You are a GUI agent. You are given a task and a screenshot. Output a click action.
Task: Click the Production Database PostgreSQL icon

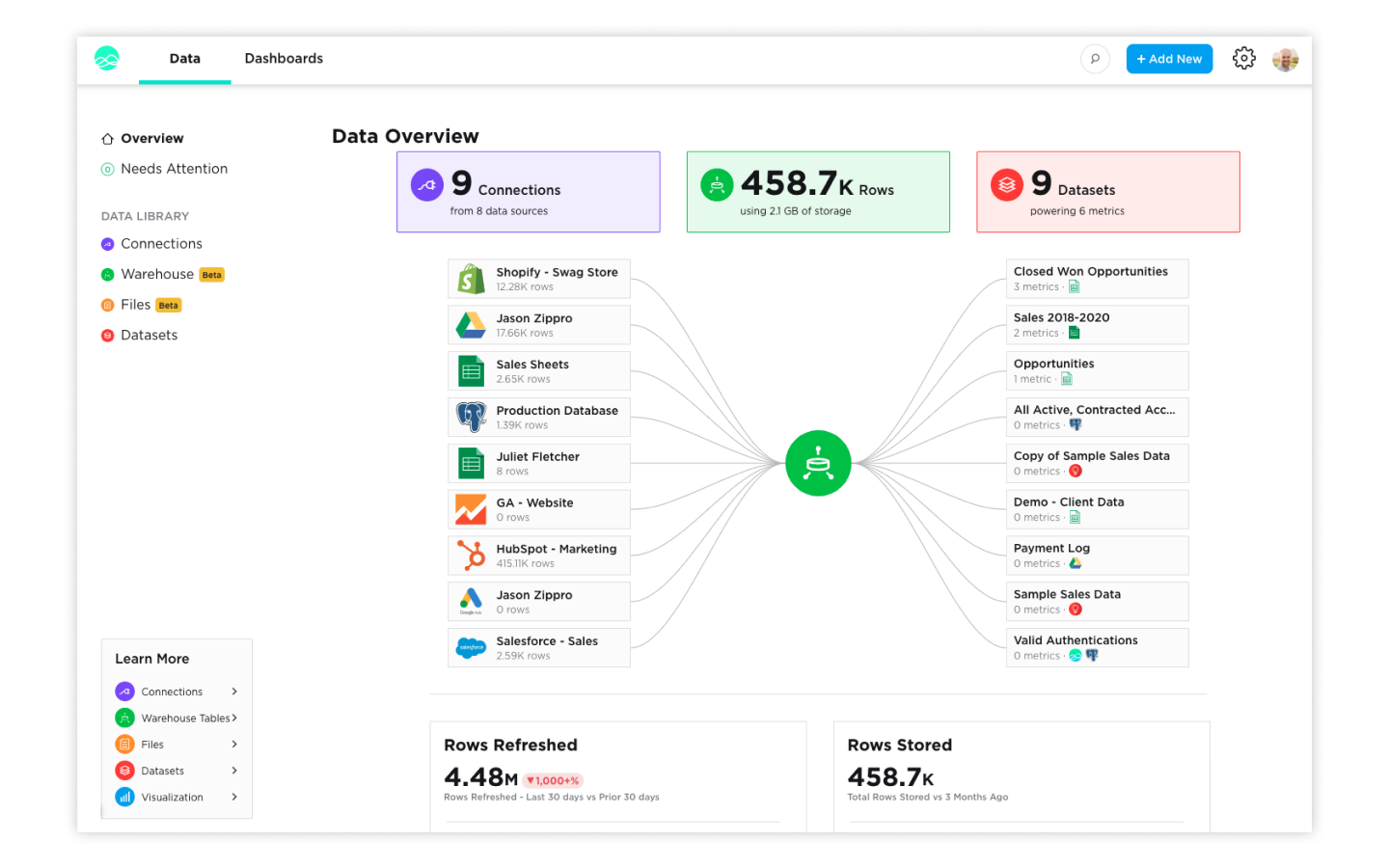[471, 418]
